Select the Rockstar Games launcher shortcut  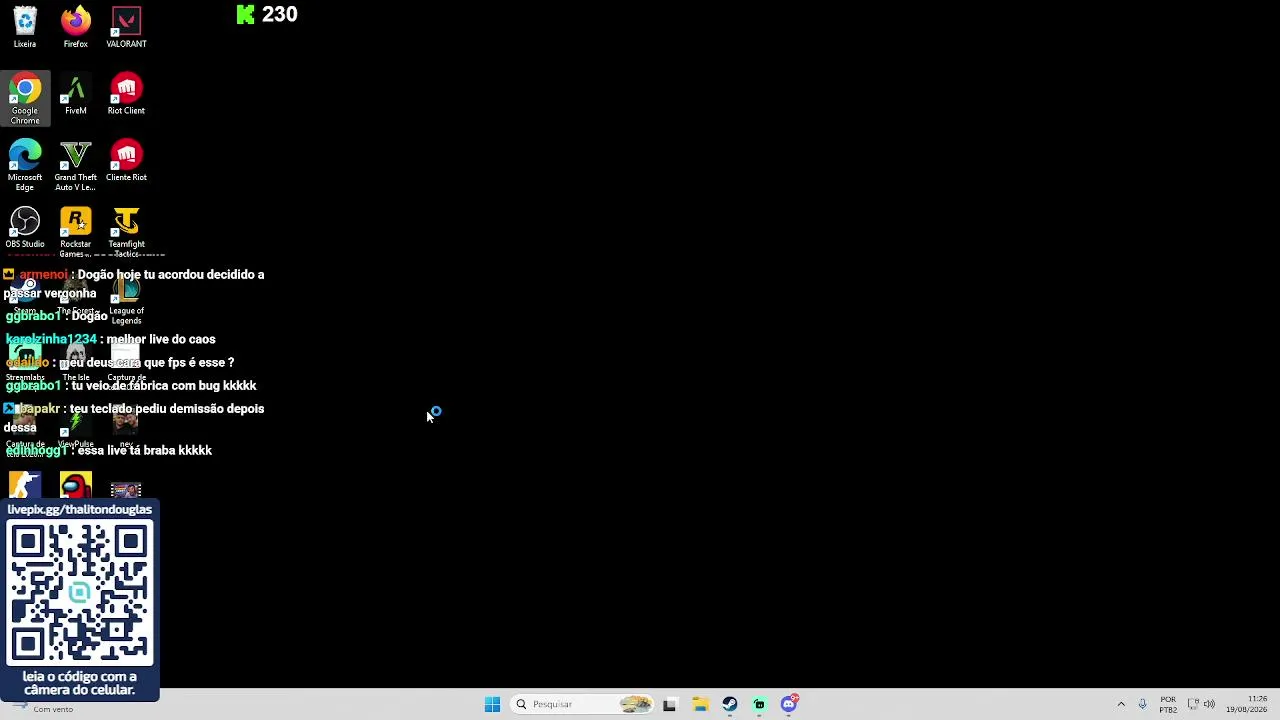76,232
